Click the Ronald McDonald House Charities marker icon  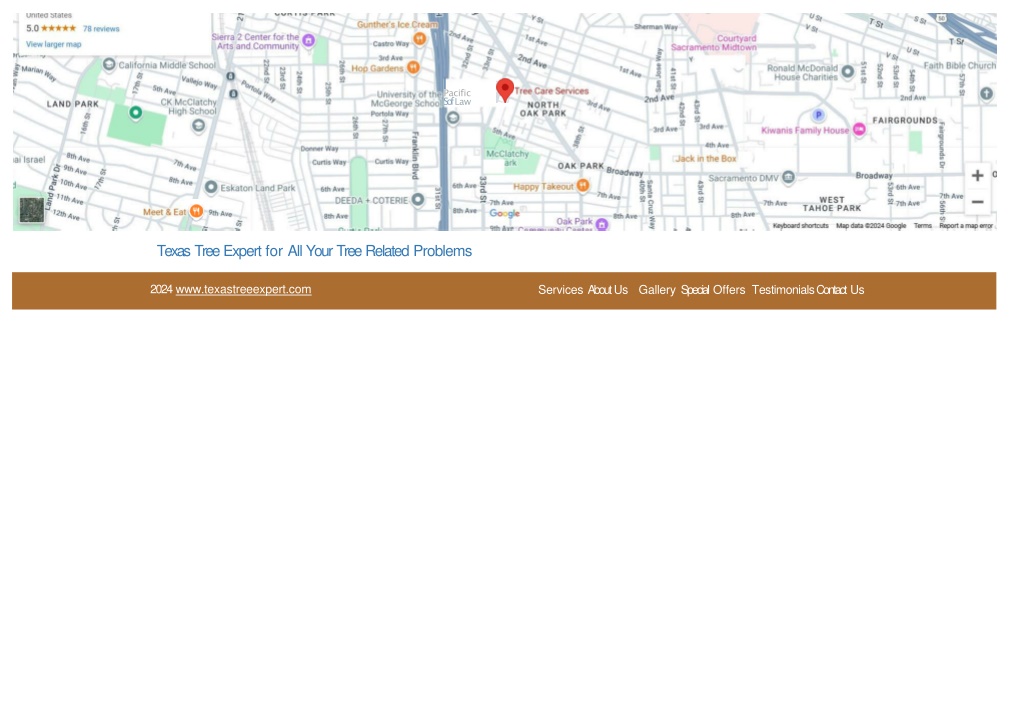click(848, 72)
